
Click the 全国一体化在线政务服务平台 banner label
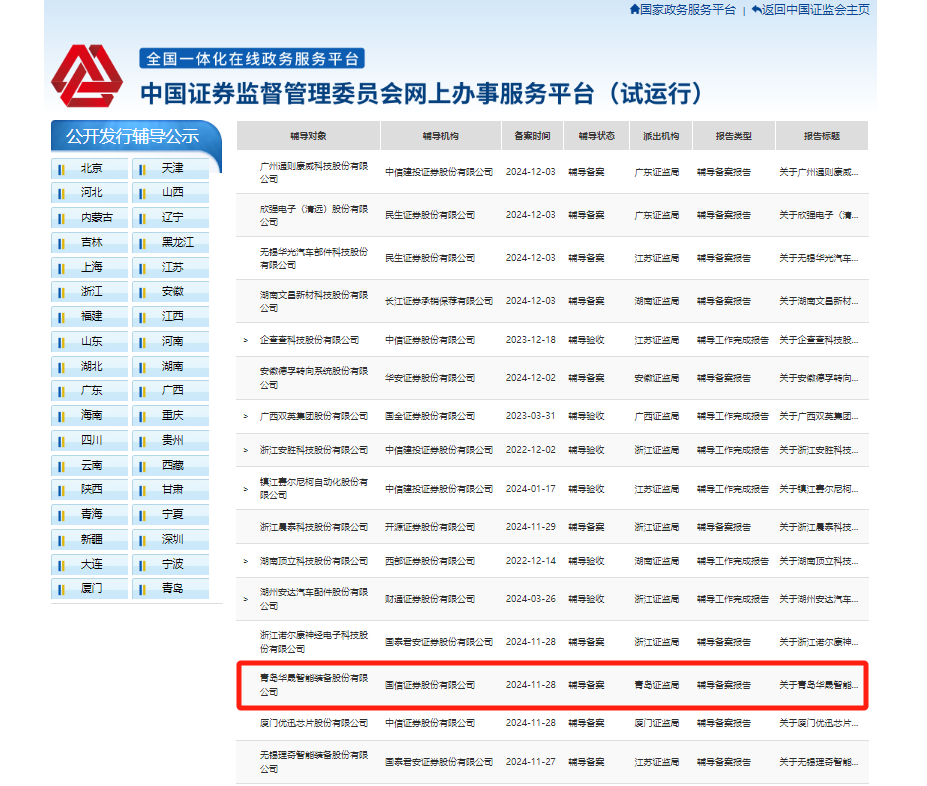pyautogui.click(x=252, y=59)
